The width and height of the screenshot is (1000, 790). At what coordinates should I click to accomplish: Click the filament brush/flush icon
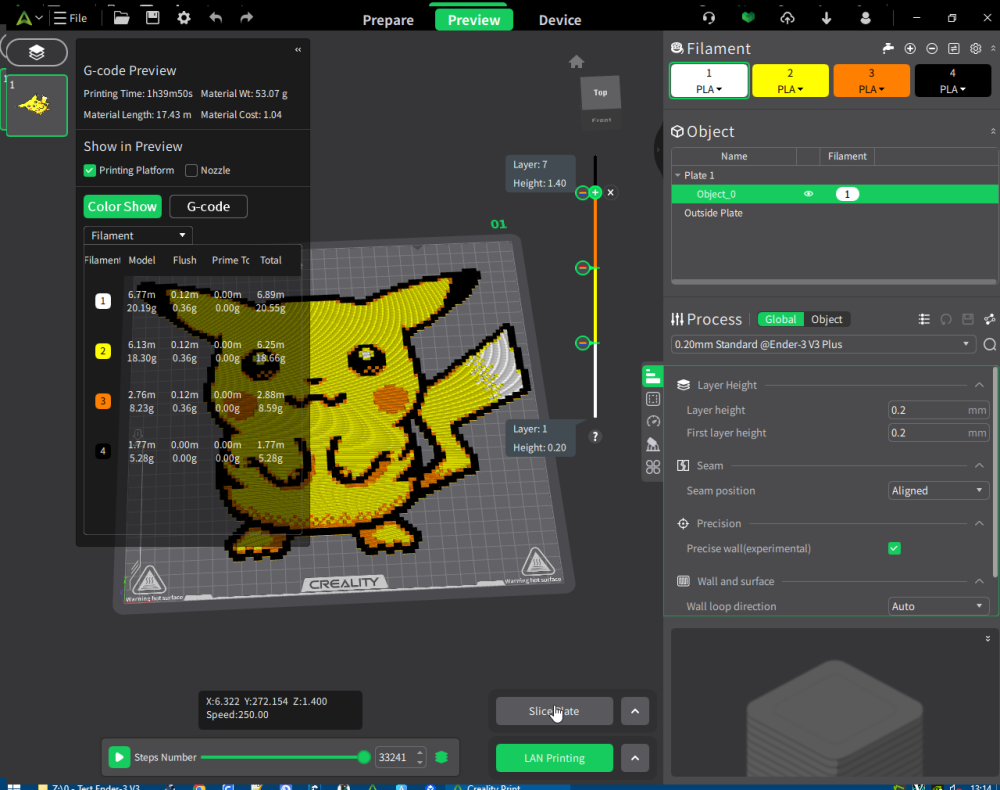[888, 48]
